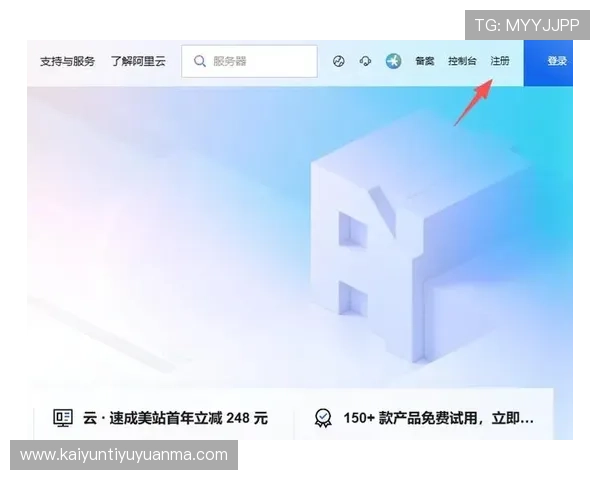Open the 支持与服务 menu
Screen dimensions: 600x480
point(68,61)
